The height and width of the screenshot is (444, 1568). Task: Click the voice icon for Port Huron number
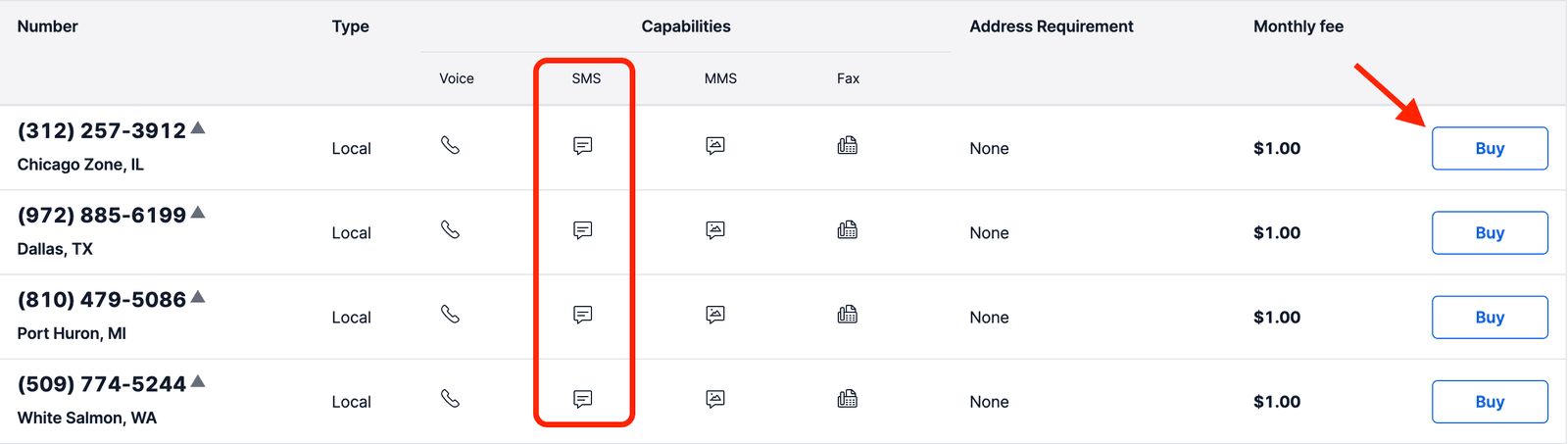(x=450, y=315)
